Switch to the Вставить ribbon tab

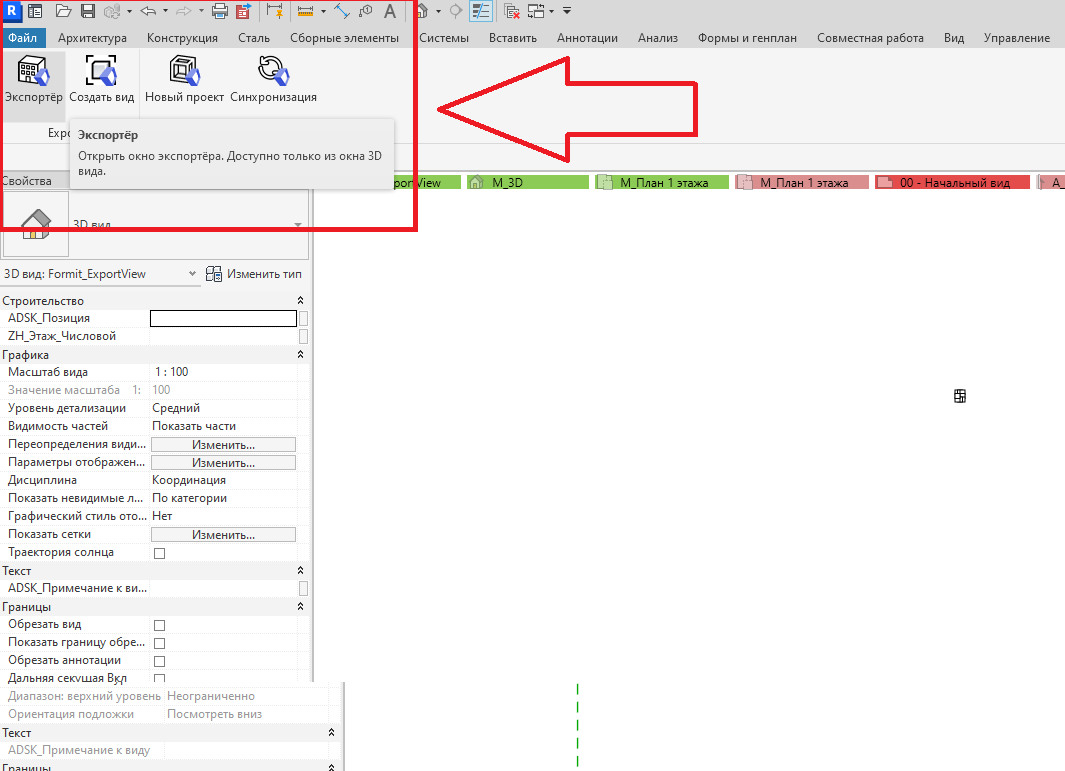(513, 38)
